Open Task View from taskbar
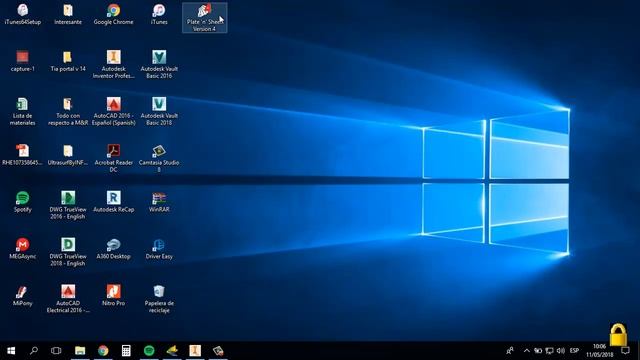This screenshot has height=360, width=640. 56,351
